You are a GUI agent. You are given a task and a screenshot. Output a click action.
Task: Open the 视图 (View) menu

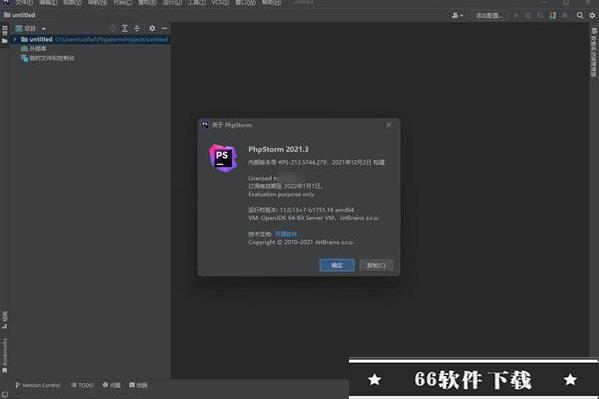pos(73,2)
